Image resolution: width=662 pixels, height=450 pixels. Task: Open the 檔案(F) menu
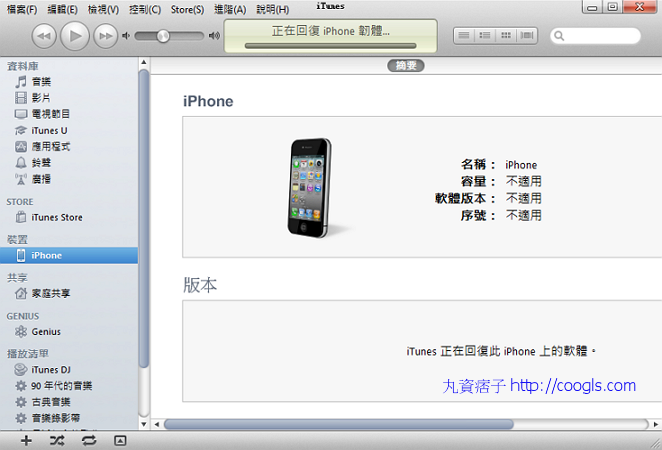22,9
